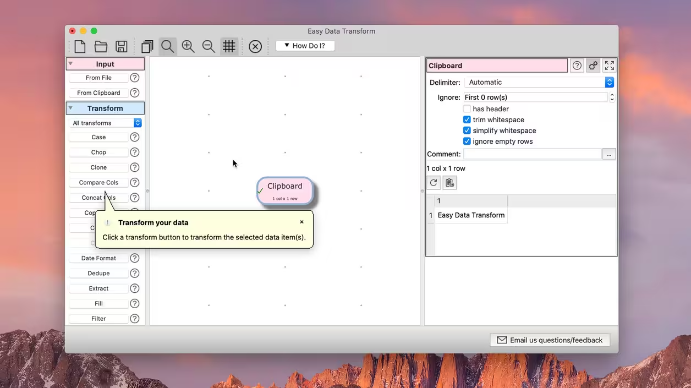Click the refresh icon under row count
This screenshot has height=388, width=691.
pos(434,183)
